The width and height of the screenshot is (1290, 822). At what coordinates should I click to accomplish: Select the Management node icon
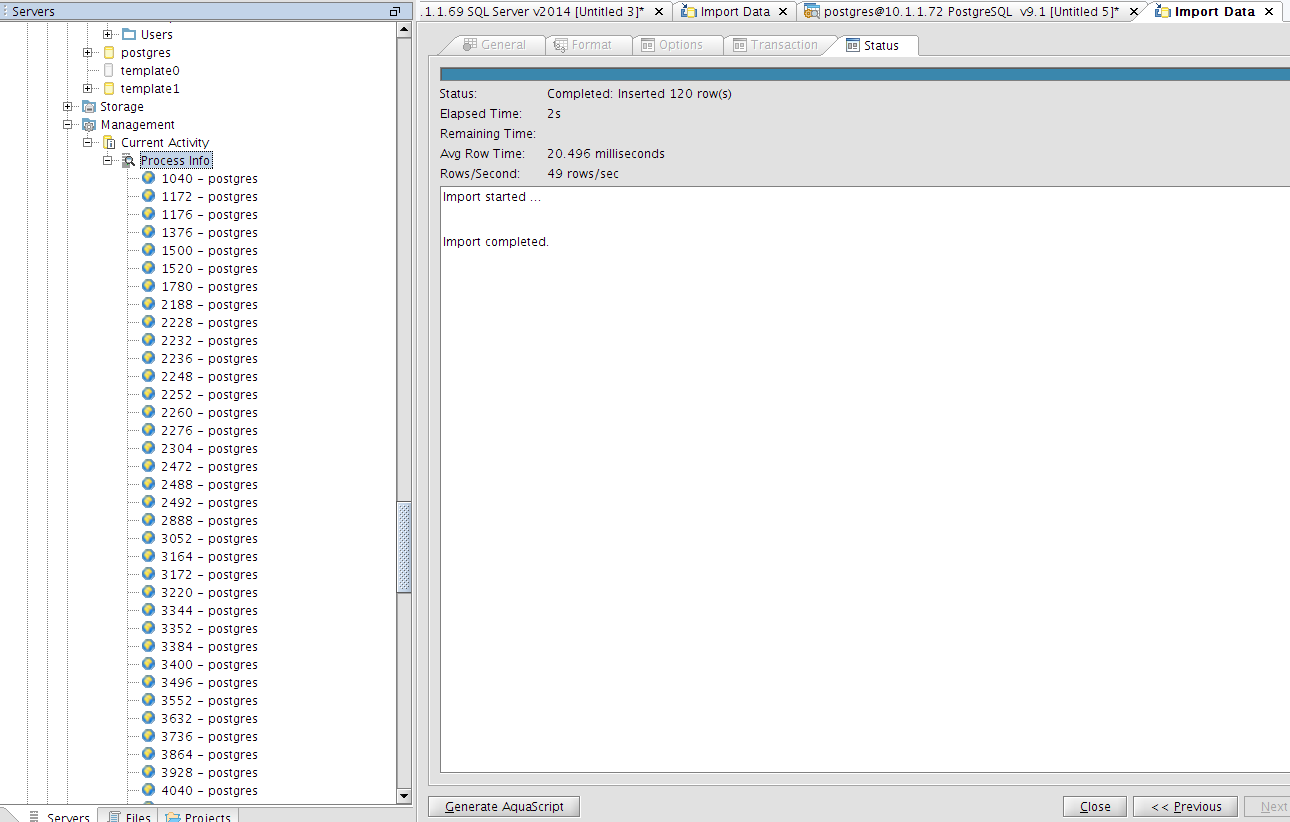point(89,124)
